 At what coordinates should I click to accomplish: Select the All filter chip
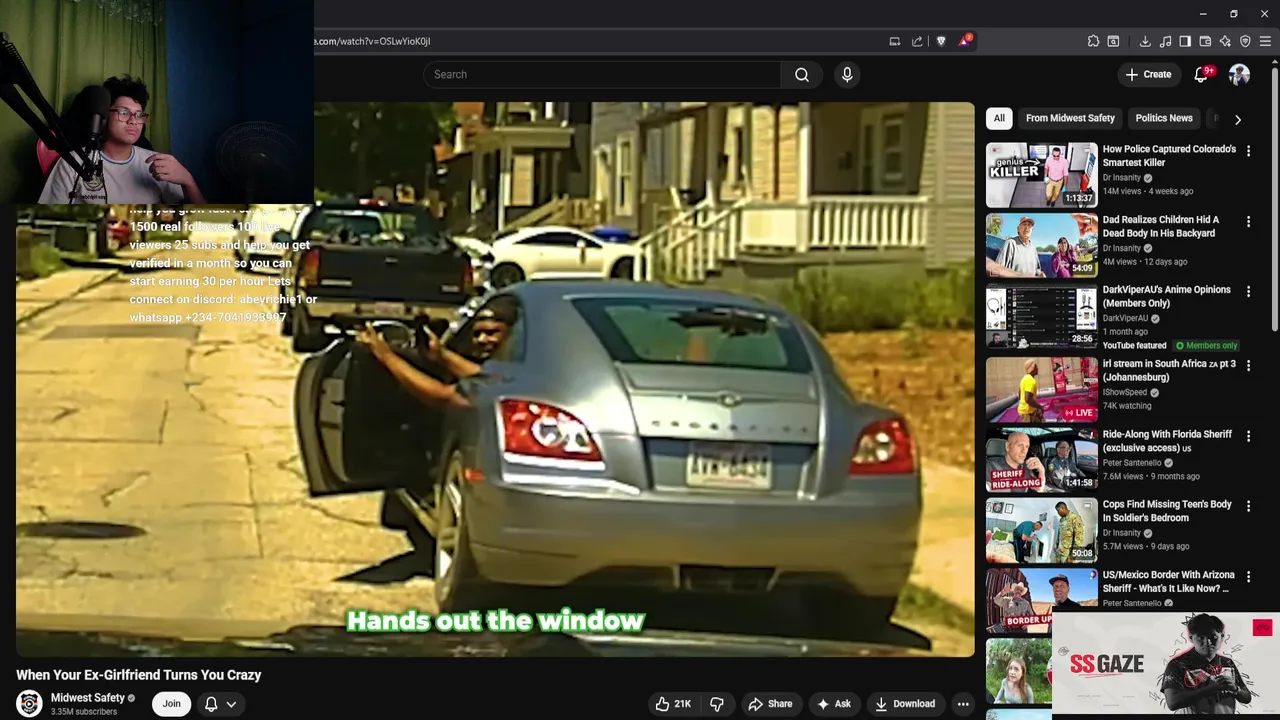(x=999, y=118)
